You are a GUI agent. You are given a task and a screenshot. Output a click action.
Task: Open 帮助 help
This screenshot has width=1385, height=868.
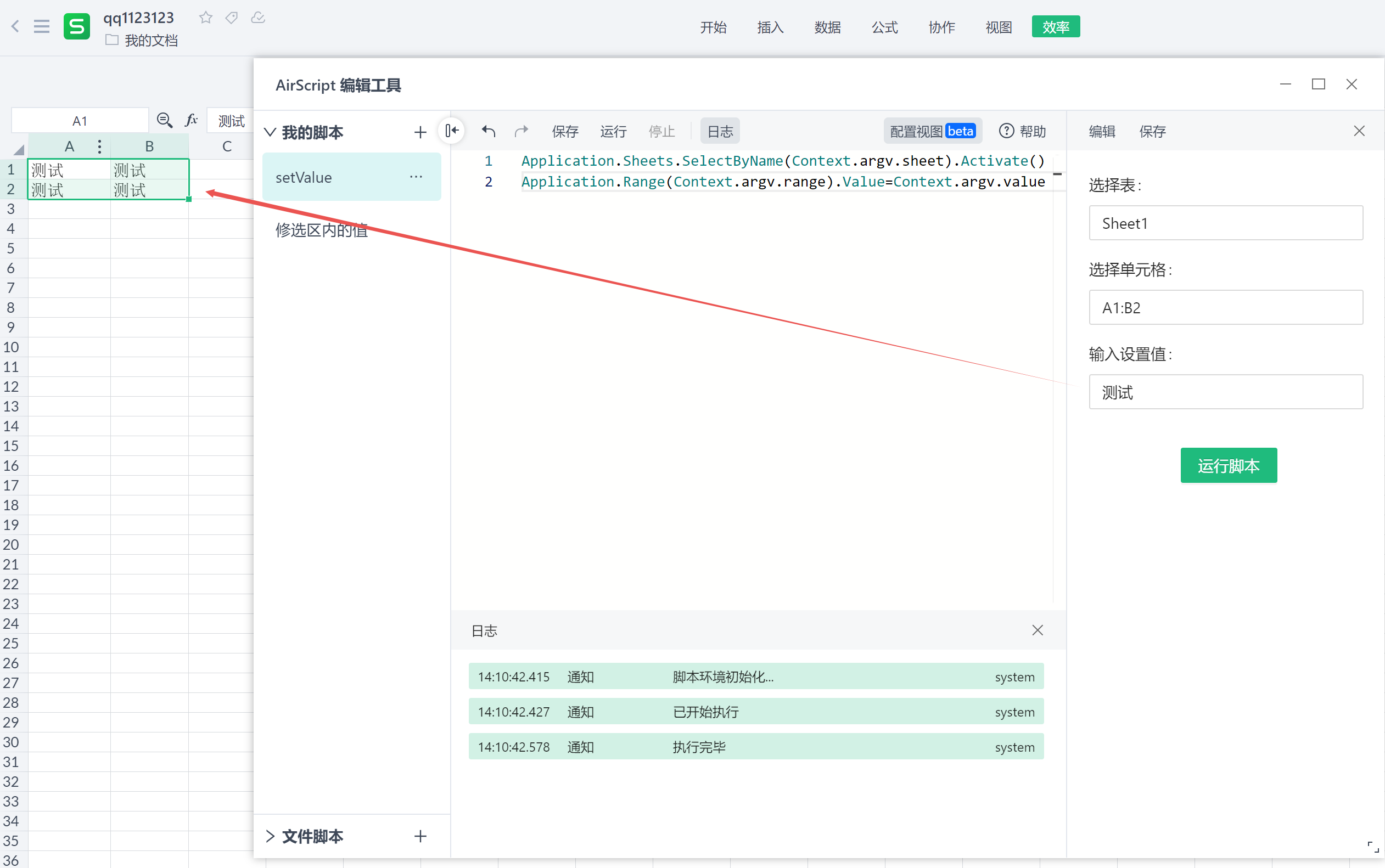[1023, 132]
